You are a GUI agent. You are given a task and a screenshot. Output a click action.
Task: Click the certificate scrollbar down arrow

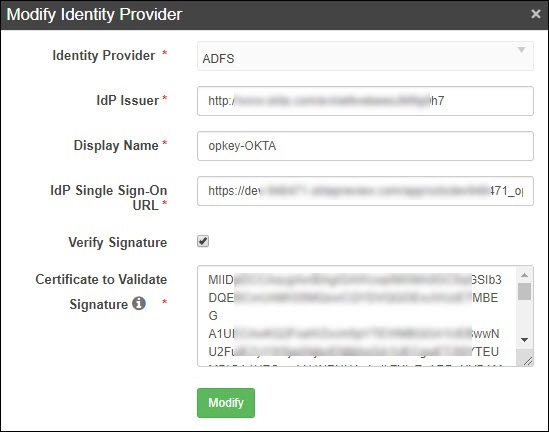524,340
